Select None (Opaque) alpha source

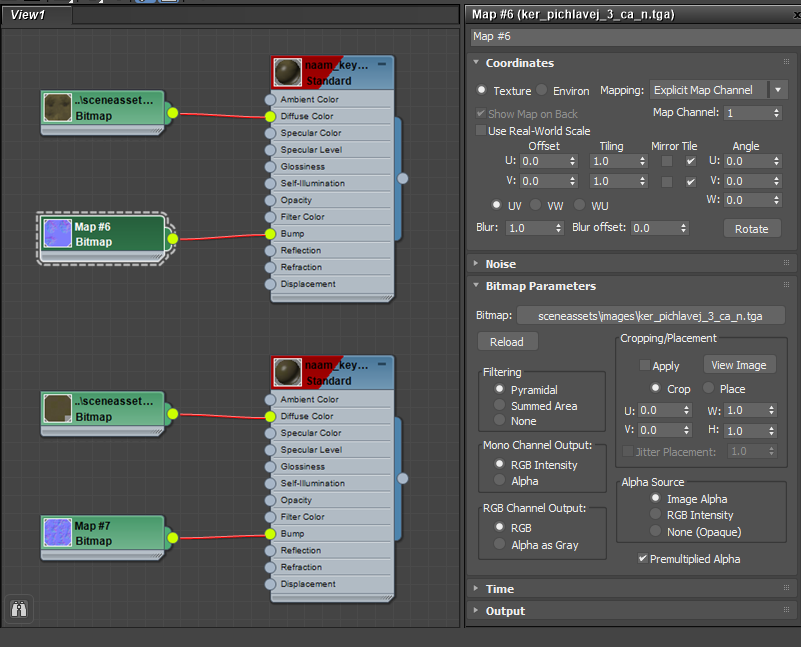pyautogui.click(x=655, y=531)
